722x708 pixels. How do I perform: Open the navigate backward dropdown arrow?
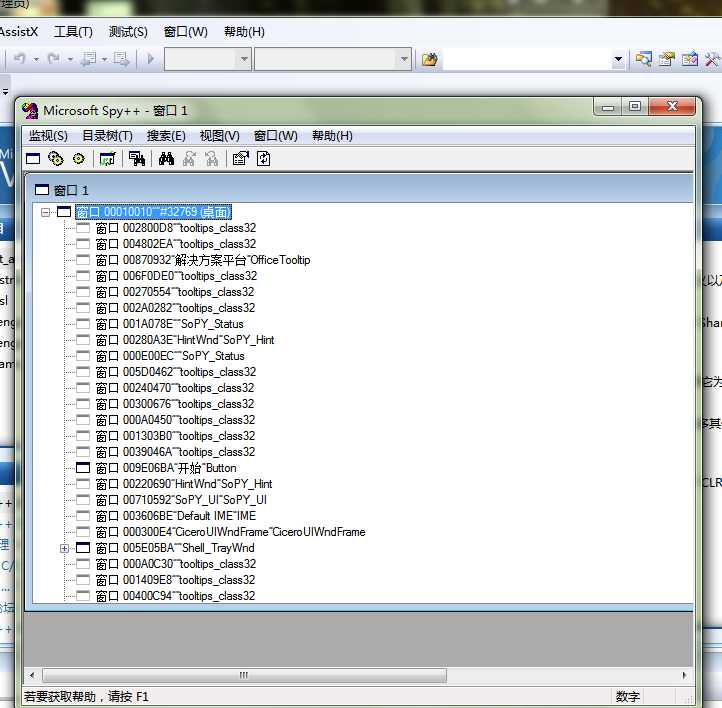click(105, 59)
